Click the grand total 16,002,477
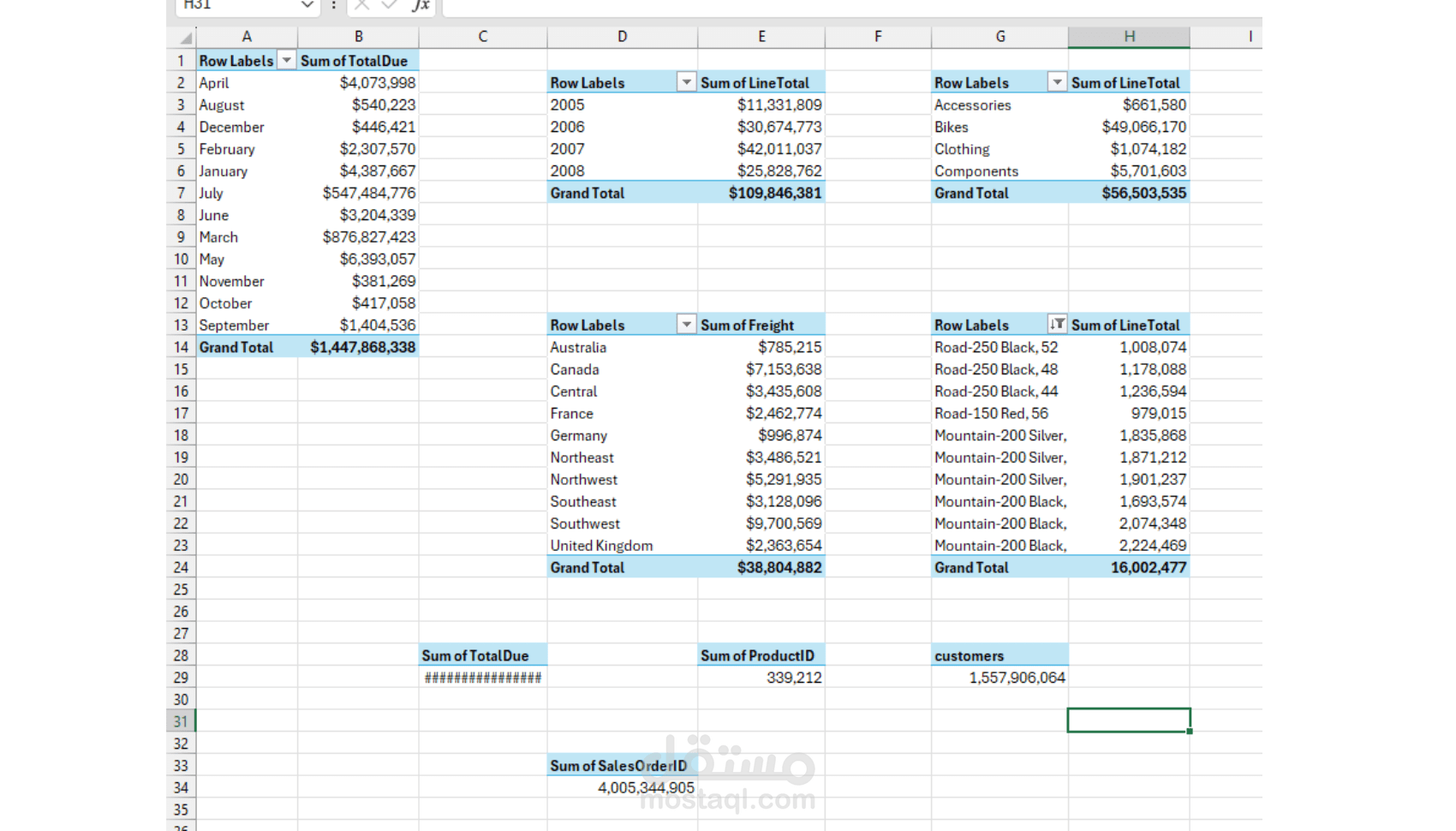 tap(1129, 567)
